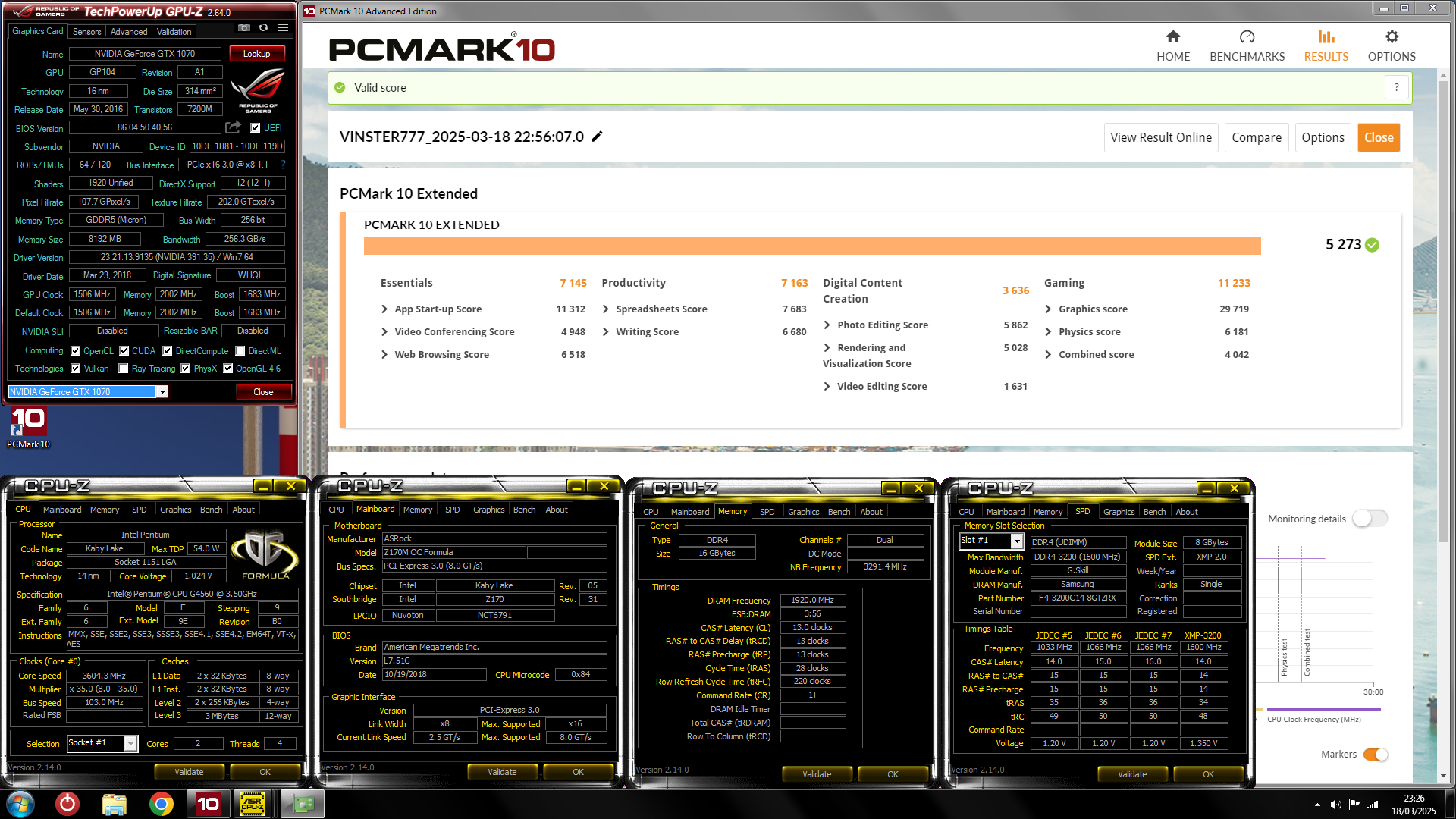Switch to GPU-Z Validation tab

pyautogui.click(x=174, y=32)
